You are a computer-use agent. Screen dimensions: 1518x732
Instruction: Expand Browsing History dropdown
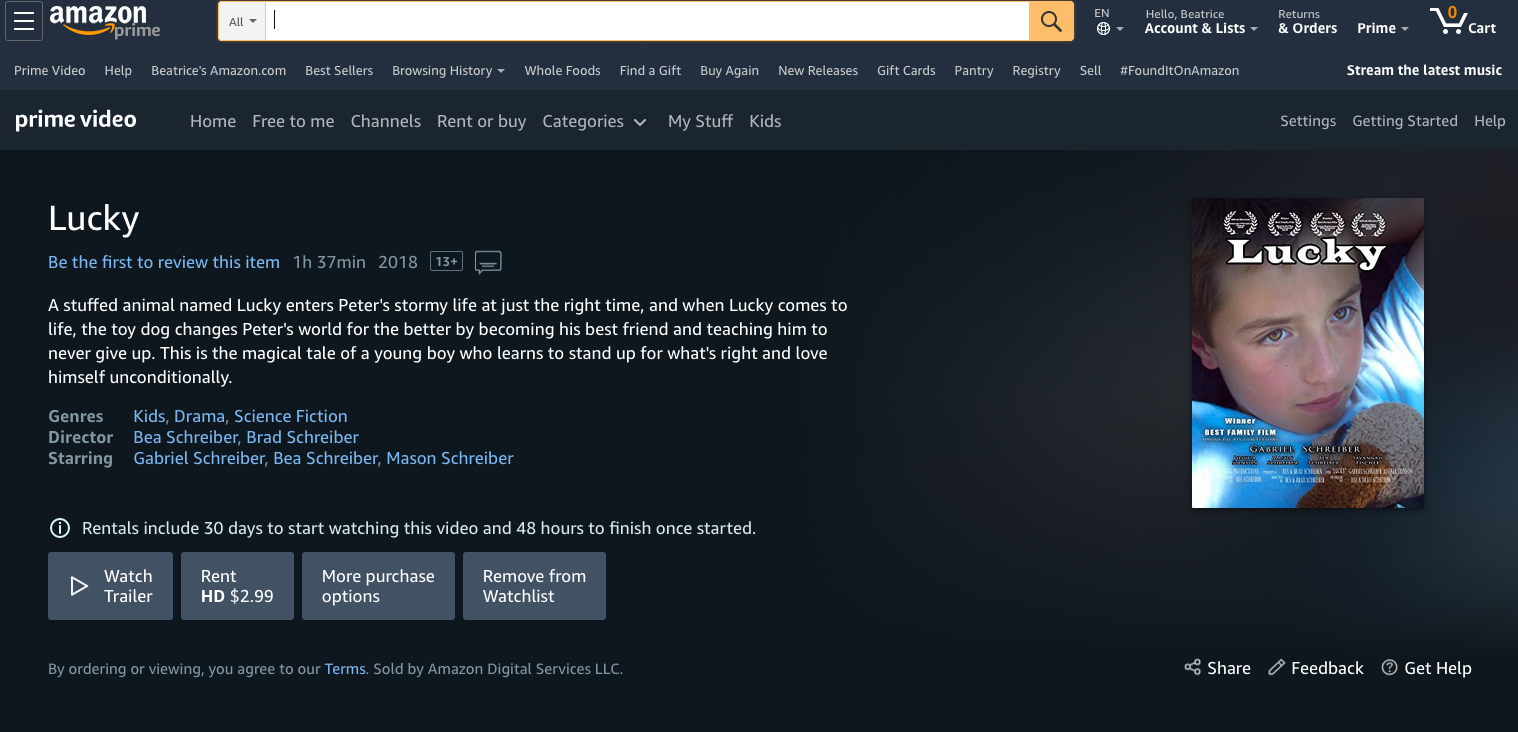(x=448, y=71)
